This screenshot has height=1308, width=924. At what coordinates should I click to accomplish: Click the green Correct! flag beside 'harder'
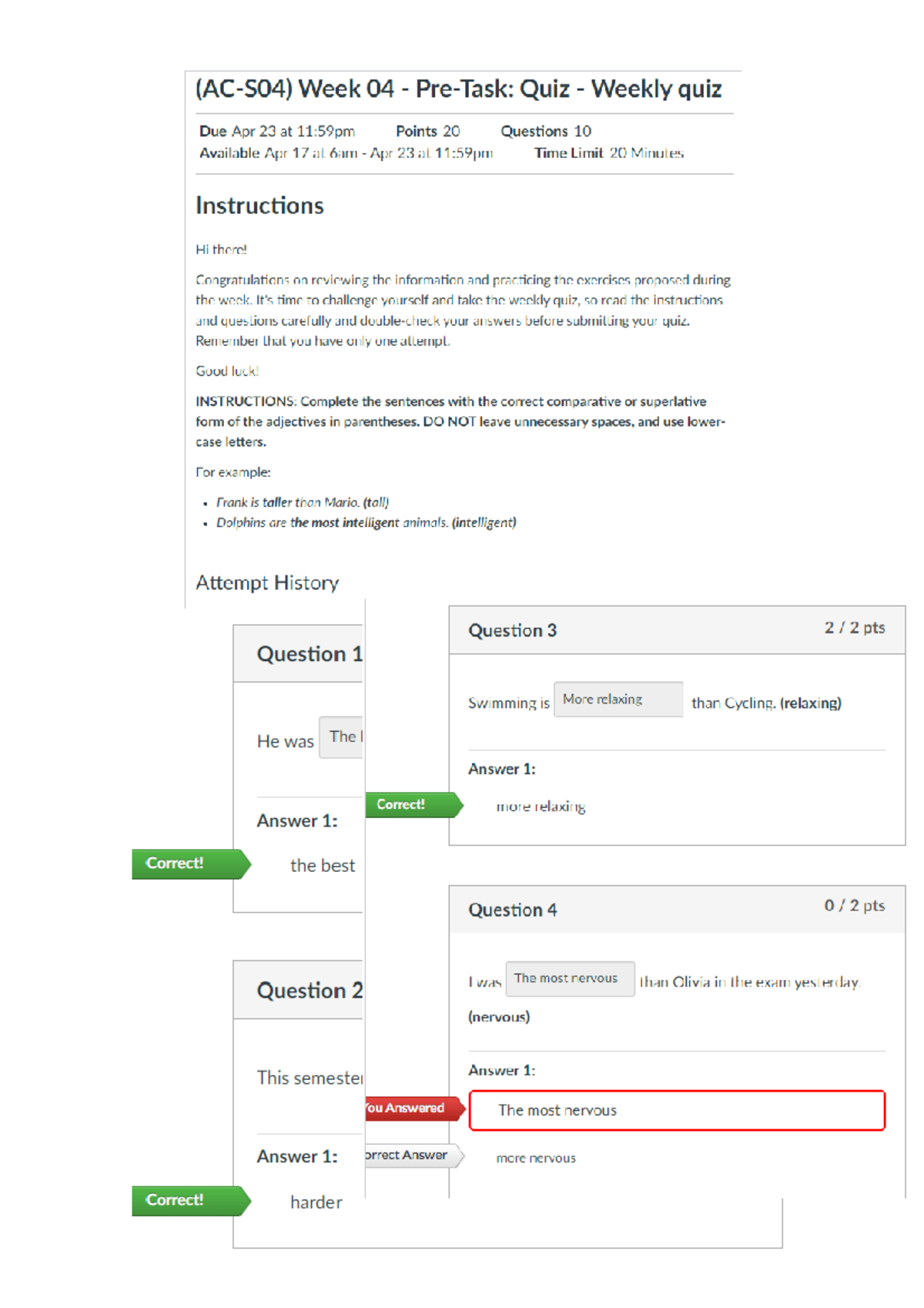[191, 1201]
